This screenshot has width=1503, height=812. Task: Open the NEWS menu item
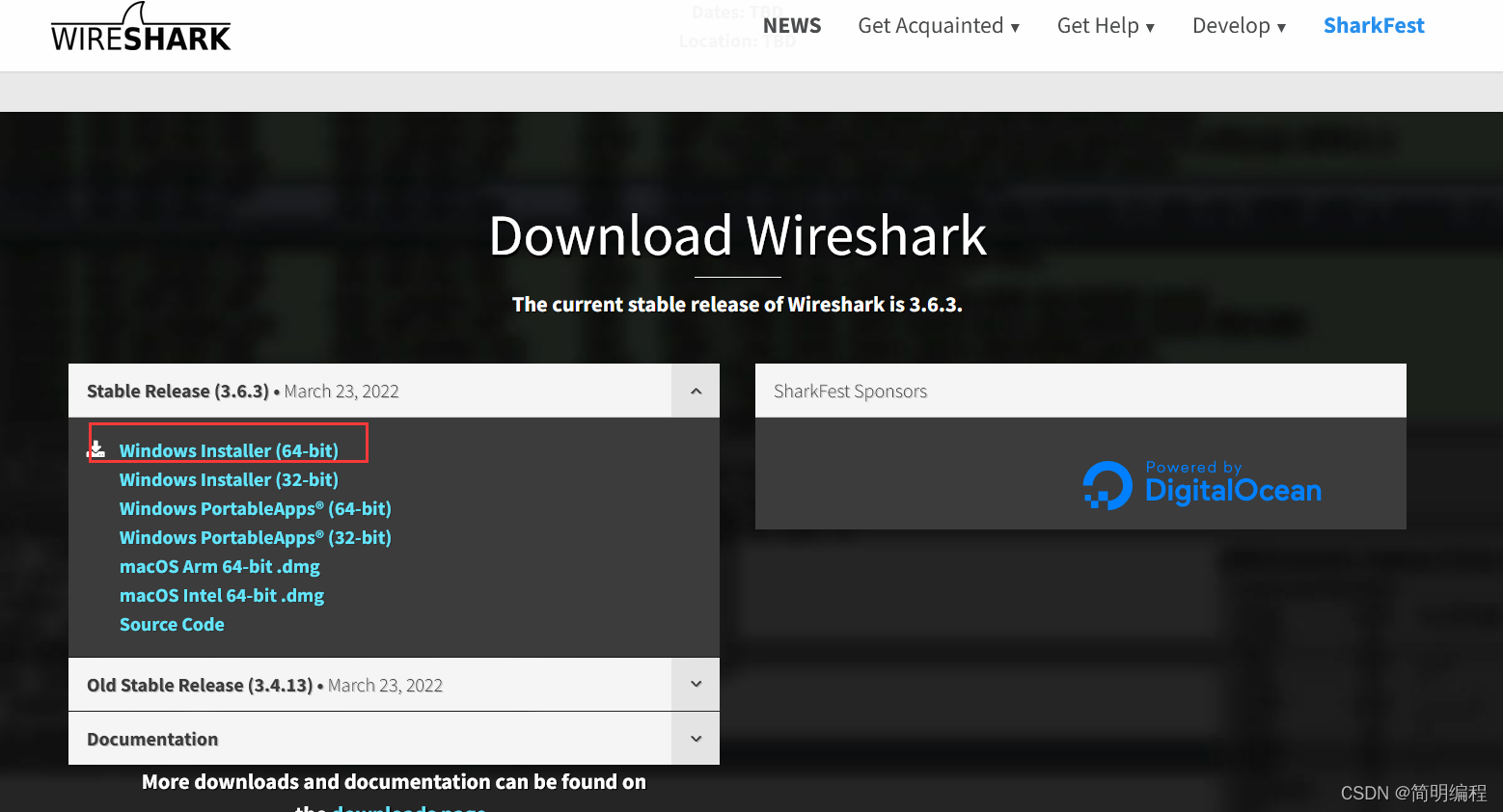792,26
